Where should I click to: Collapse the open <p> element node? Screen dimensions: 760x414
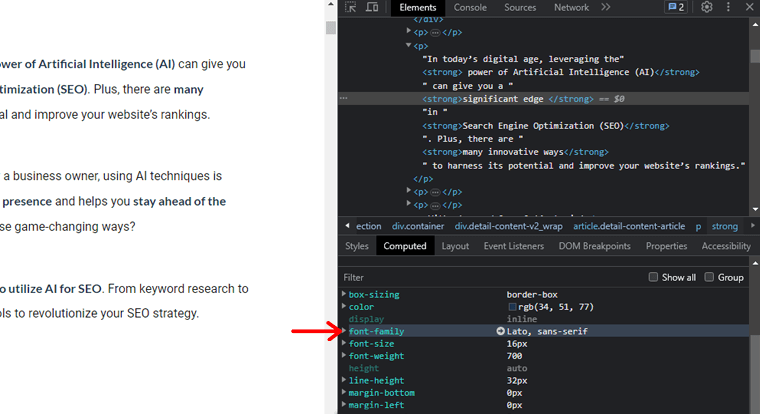(408, 45)
